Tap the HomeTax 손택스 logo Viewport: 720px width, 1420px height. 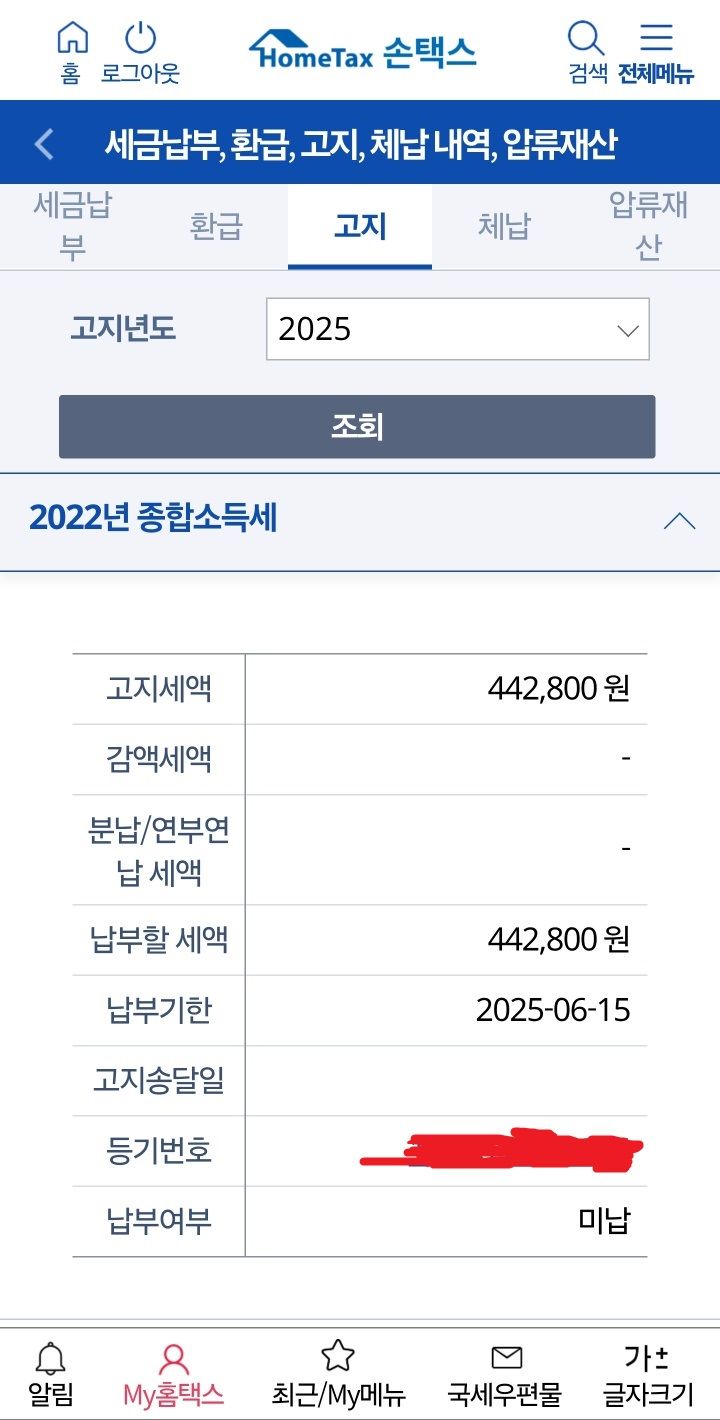[x=362, y=49]
